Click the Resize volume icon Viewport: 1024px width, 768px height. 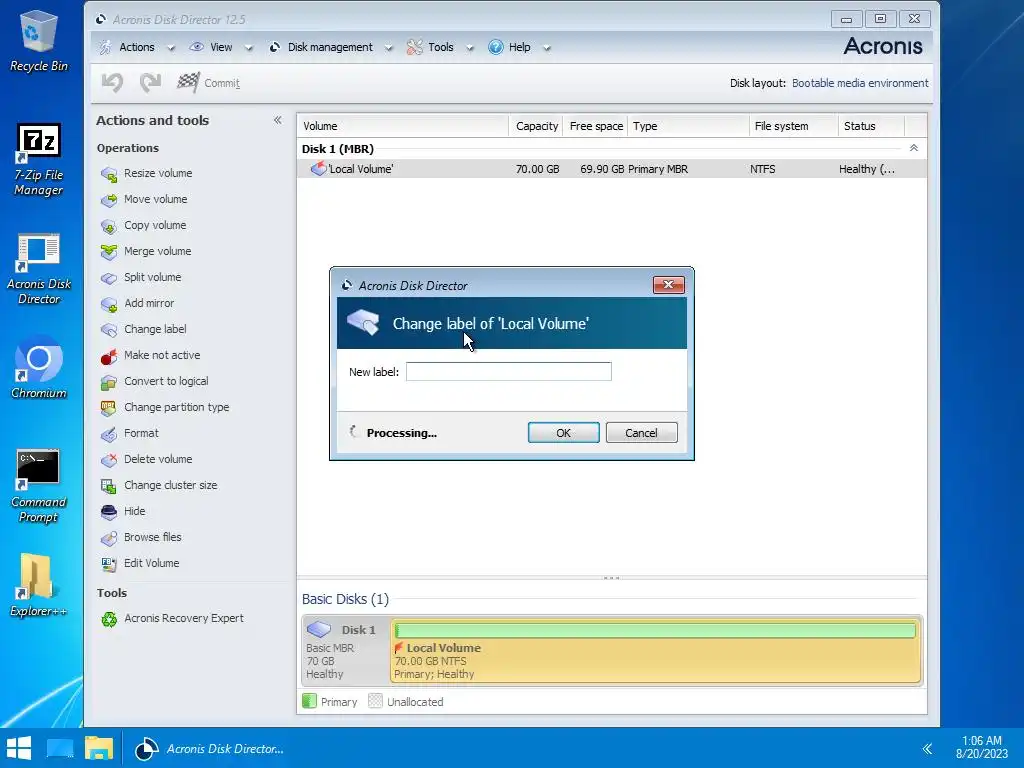click(108, 174)
